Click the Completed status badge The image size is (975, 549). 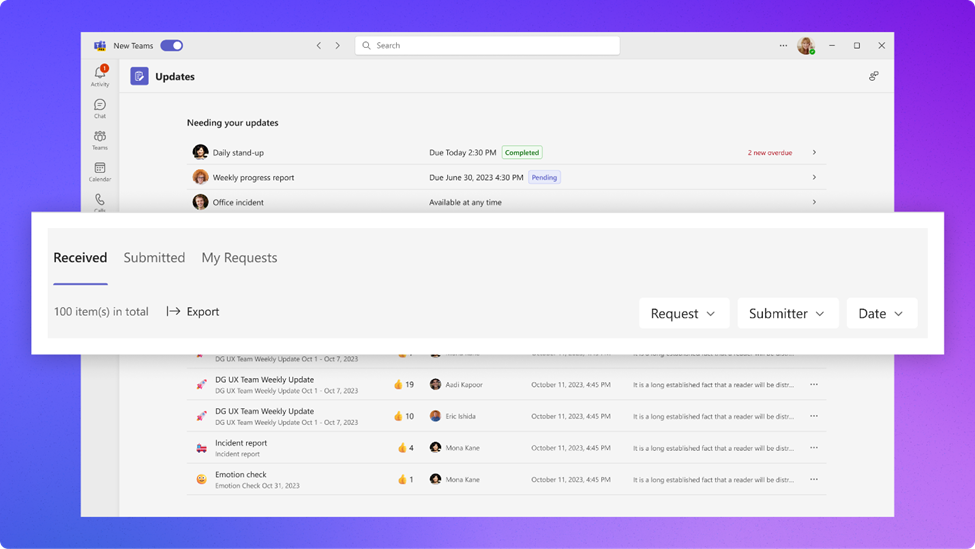[x=522, y=152]
